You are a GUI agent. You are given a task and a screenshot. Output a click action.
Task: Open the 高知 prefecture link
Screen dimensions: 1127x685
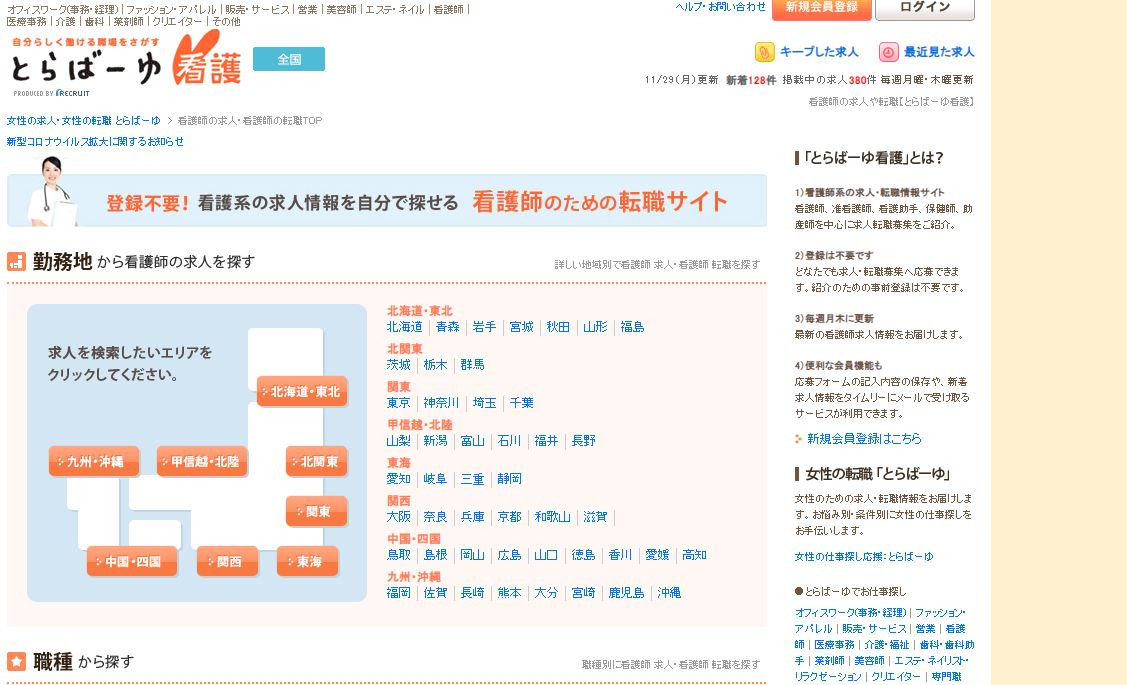tap(694, 556)
